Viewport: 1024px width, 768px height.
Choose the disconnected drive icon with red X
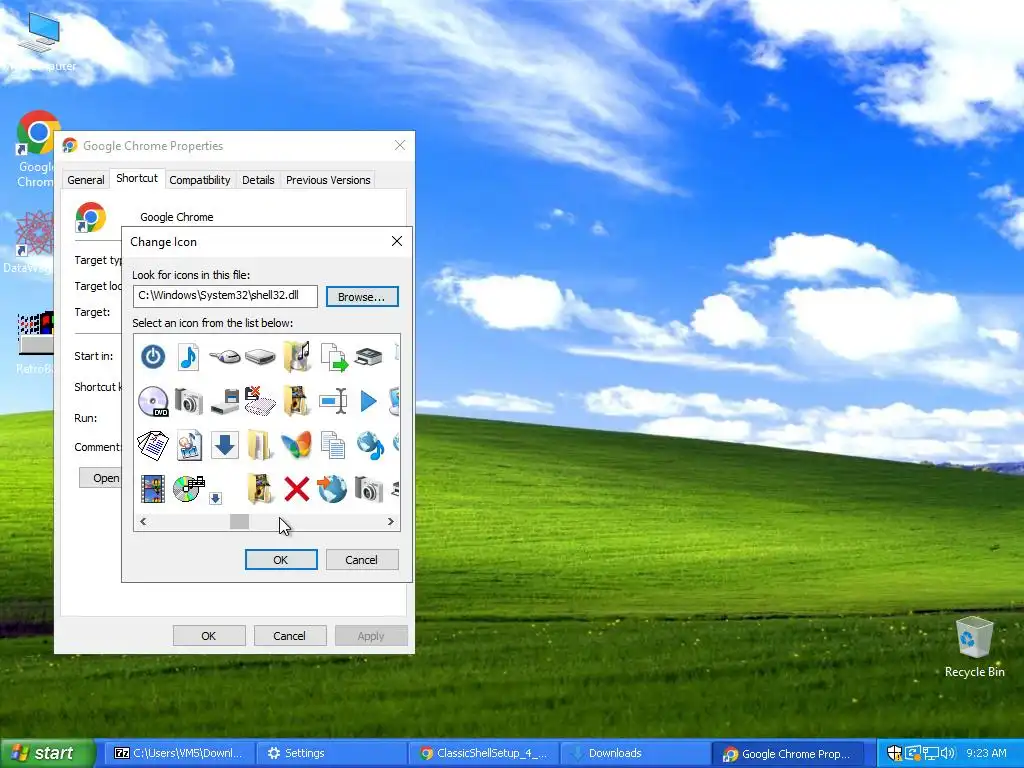tap(260, 401)
